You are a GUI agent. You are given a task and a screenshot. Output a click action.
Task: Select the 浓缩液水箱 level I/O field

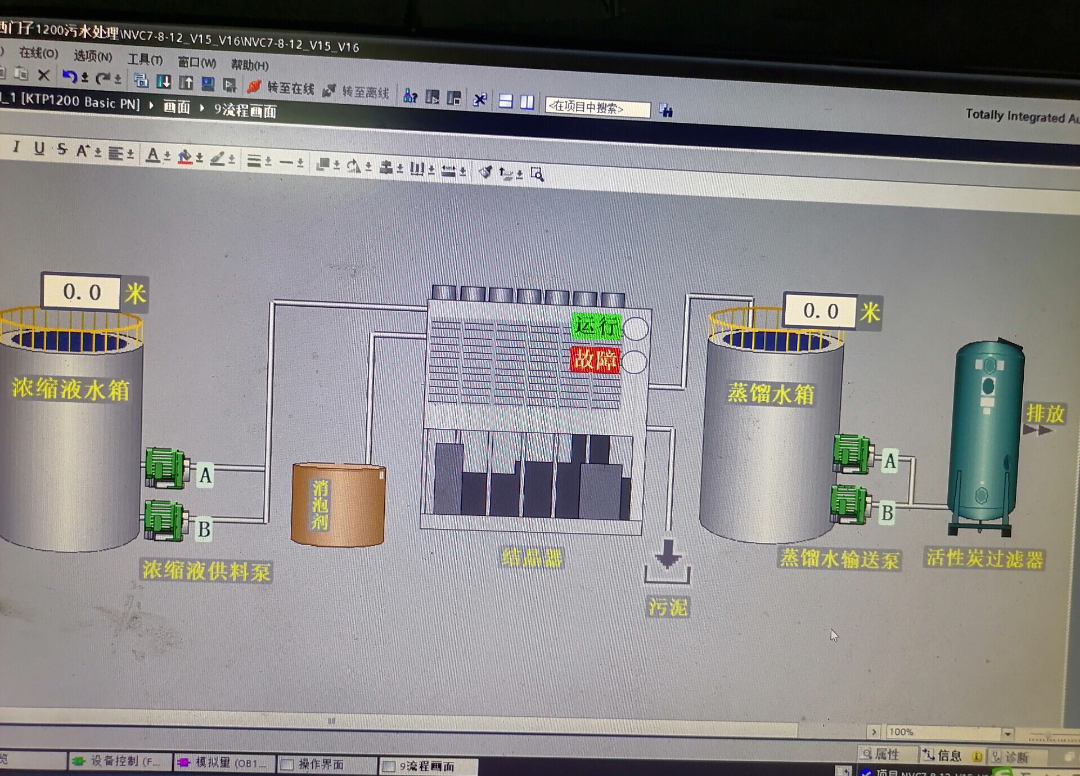click(82, 292)
